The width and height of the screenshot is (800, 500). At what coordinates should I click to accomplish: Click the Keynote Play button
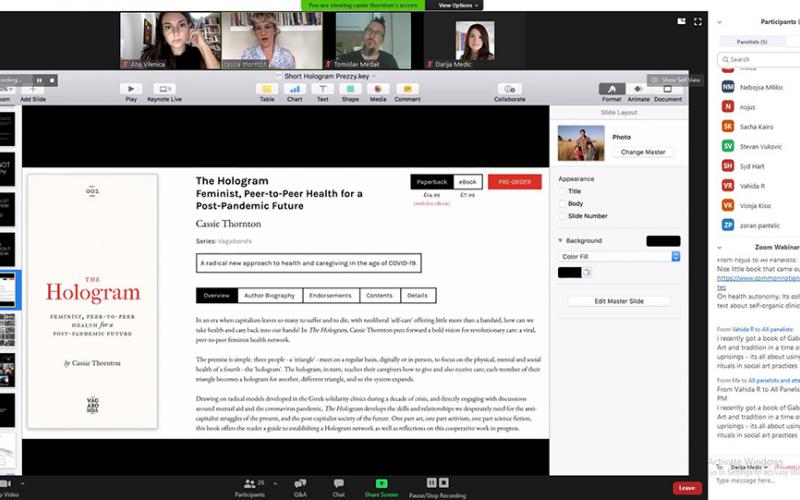[x=131, y=89]
